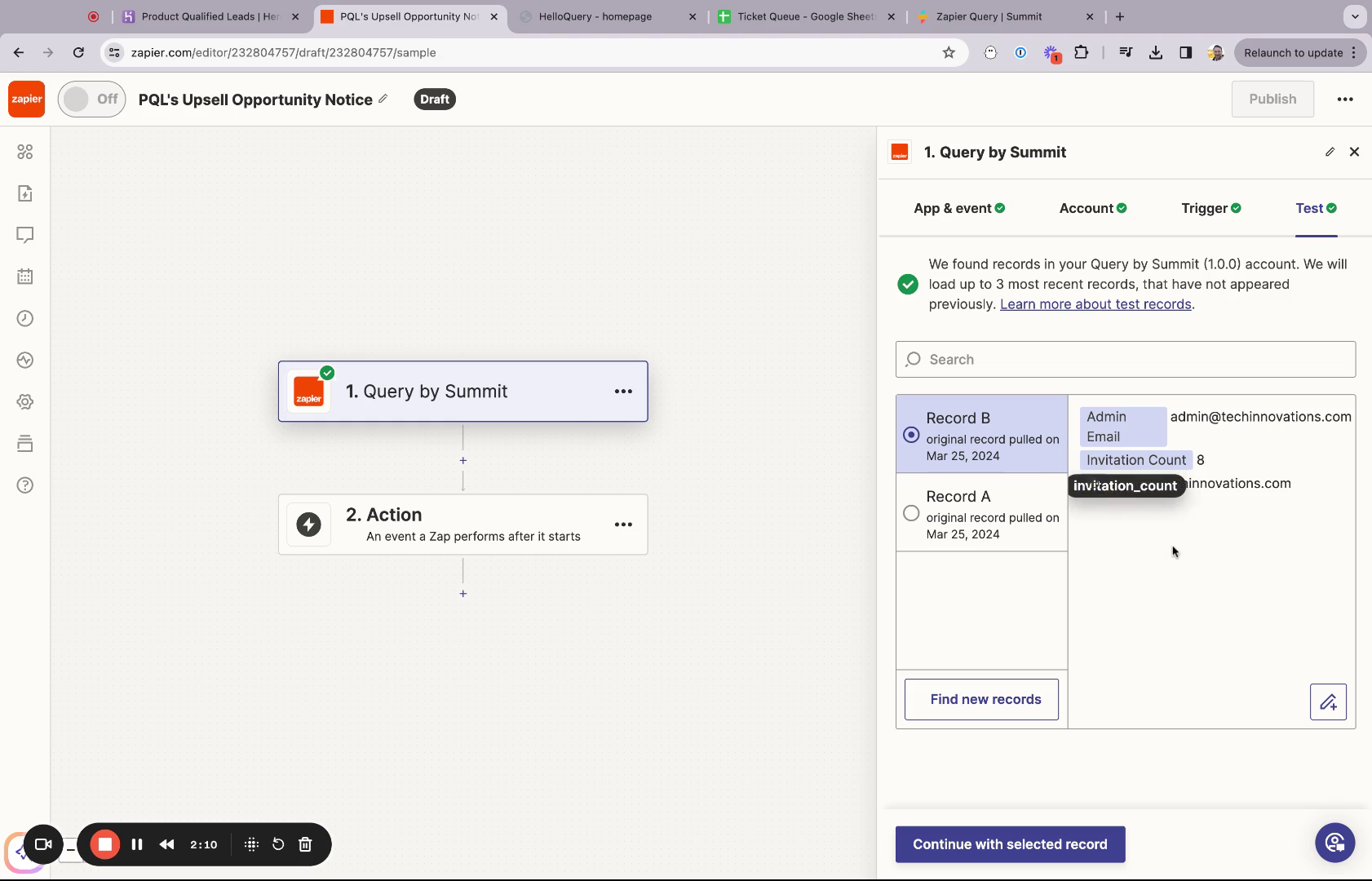Open the browser Extensions puzzle icon
Screen dimensions: 1372x881
pyautogui.click(x=1082, y=52)
